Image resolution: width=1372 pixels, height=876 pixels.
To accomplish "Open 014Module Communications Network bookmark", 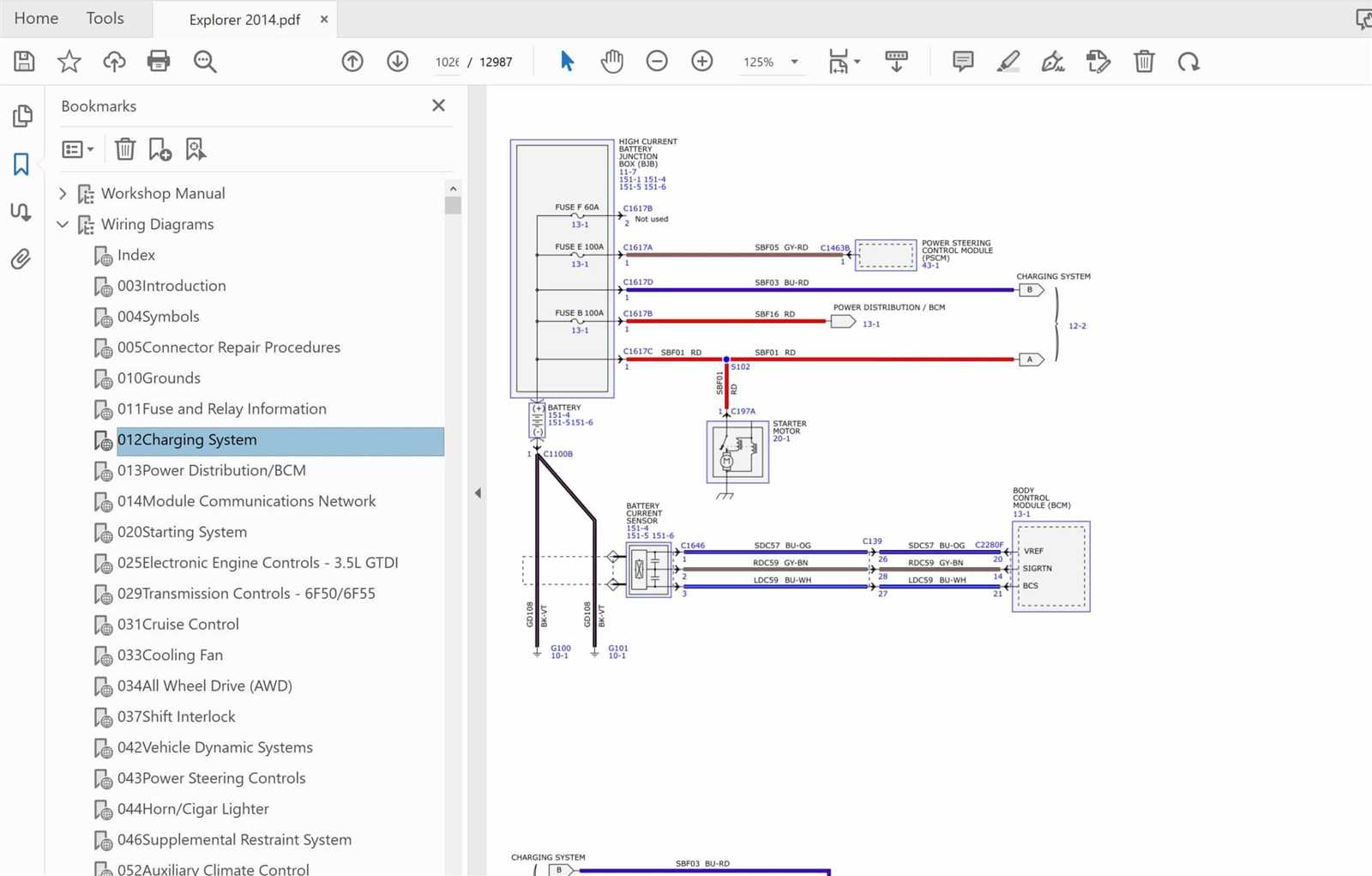I will pyautogui.click(x=247, y=501).
